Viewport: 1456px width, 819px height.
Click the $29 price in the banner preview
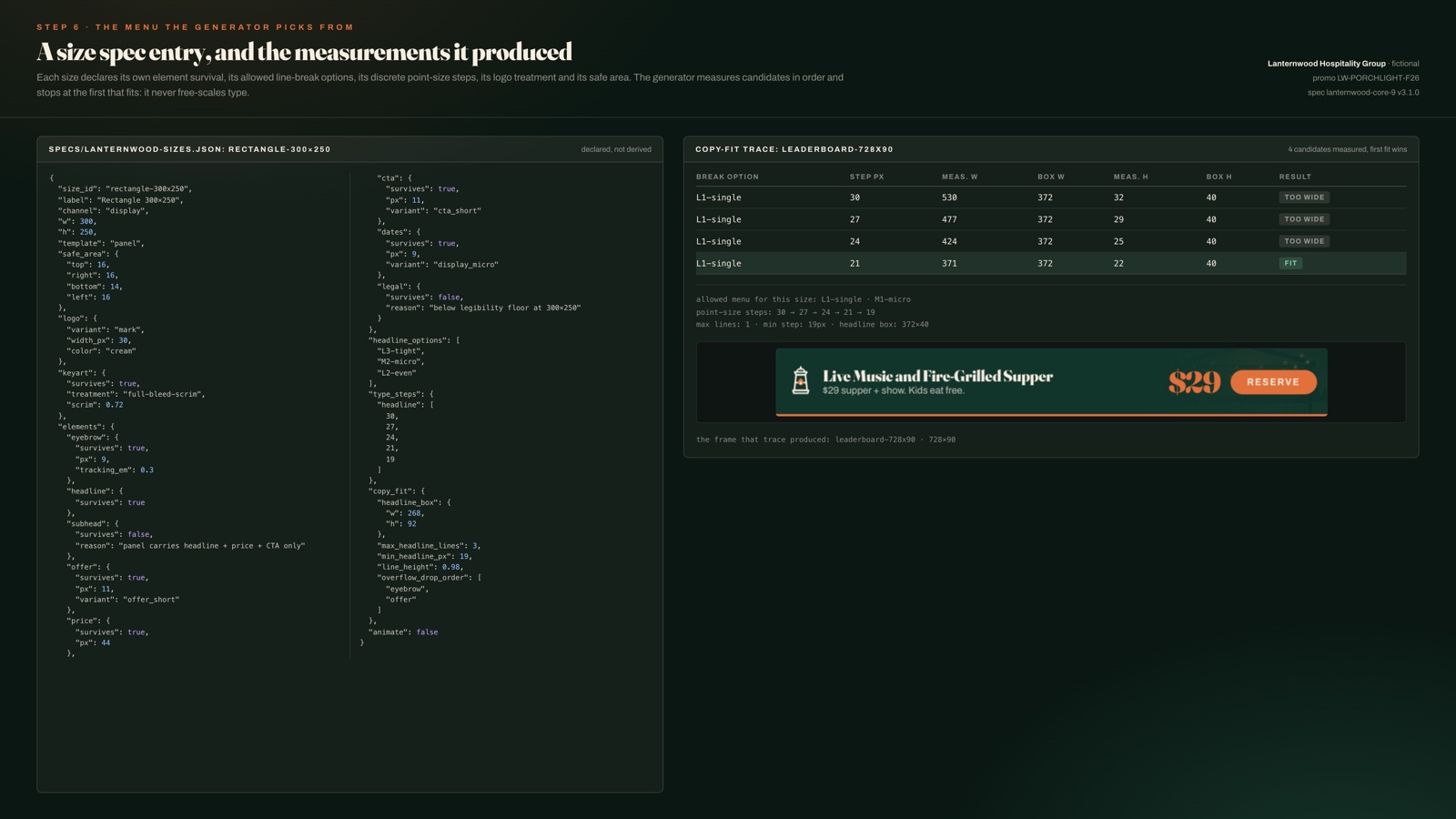1194,382
